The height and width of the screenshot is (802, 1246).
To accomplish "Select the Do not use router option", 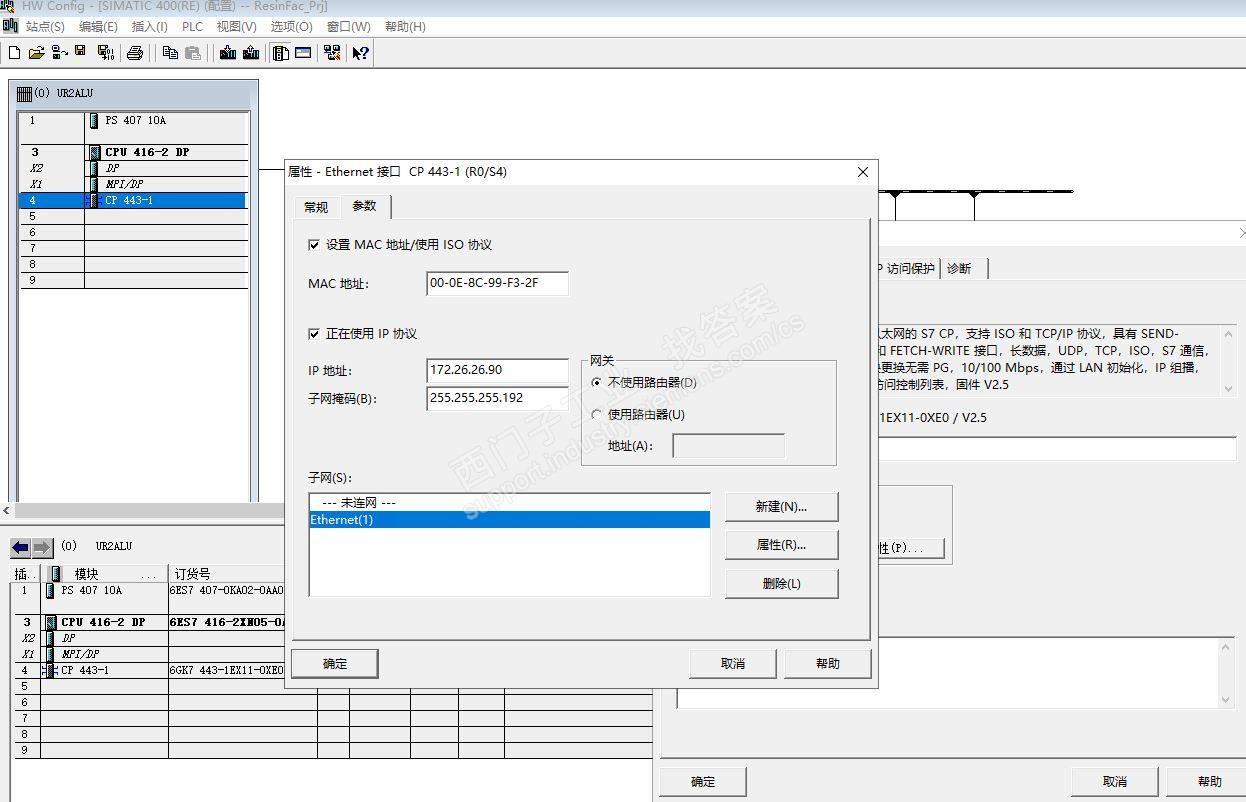I will [x=598, y=383].
